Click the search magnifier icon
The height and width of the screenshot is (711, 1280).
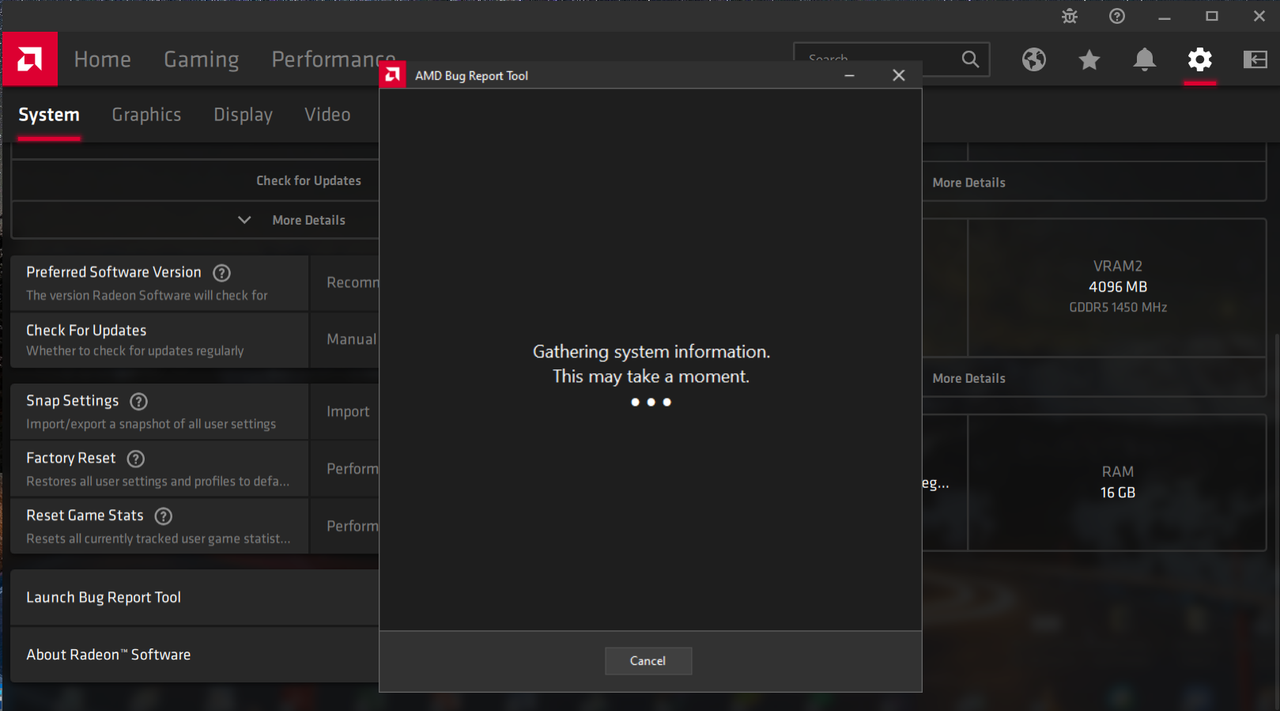[x=970, y=60]
